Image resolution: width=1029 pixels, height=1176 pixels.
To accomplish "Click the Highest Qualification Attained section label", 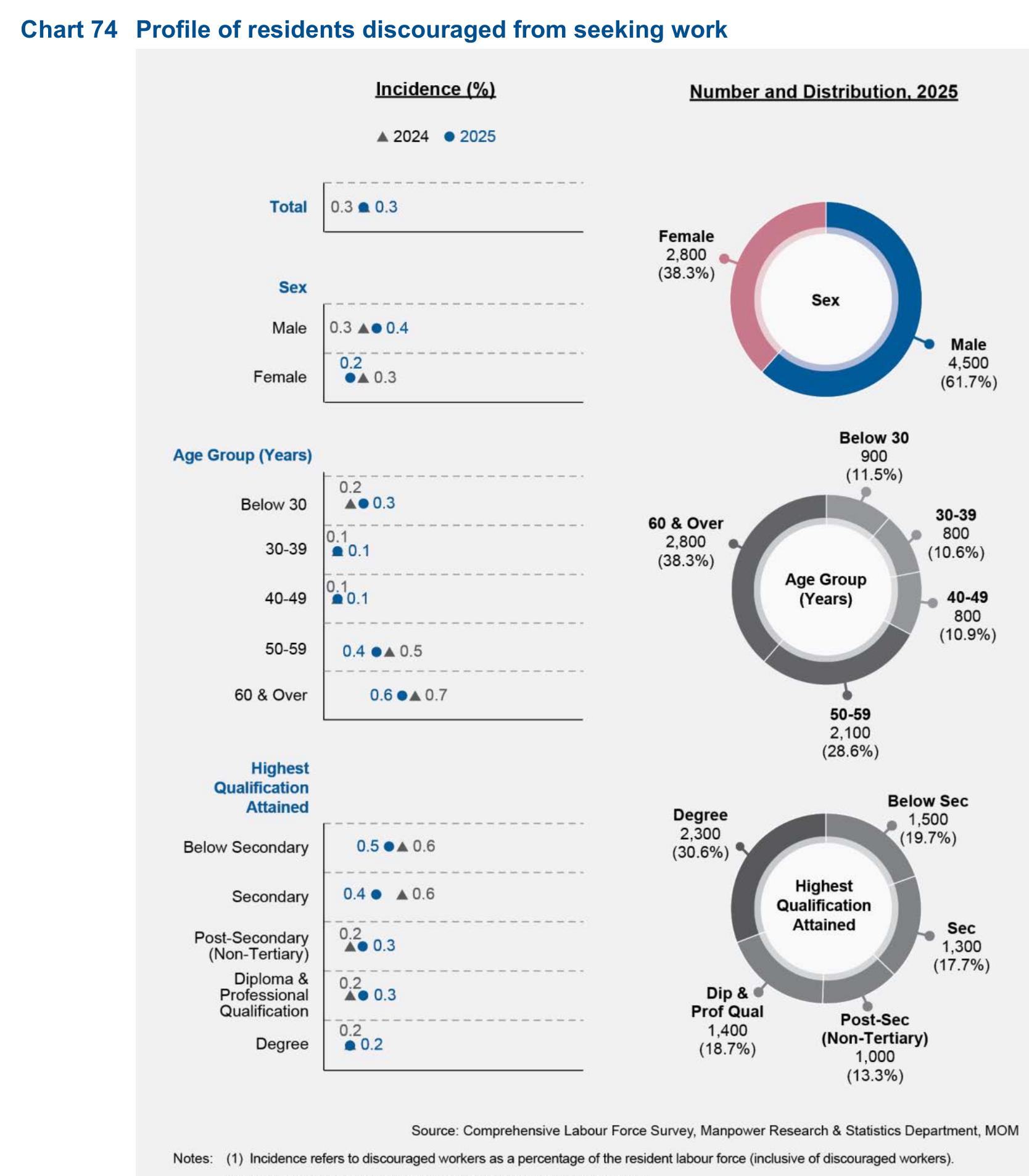I will coord(262,787).
